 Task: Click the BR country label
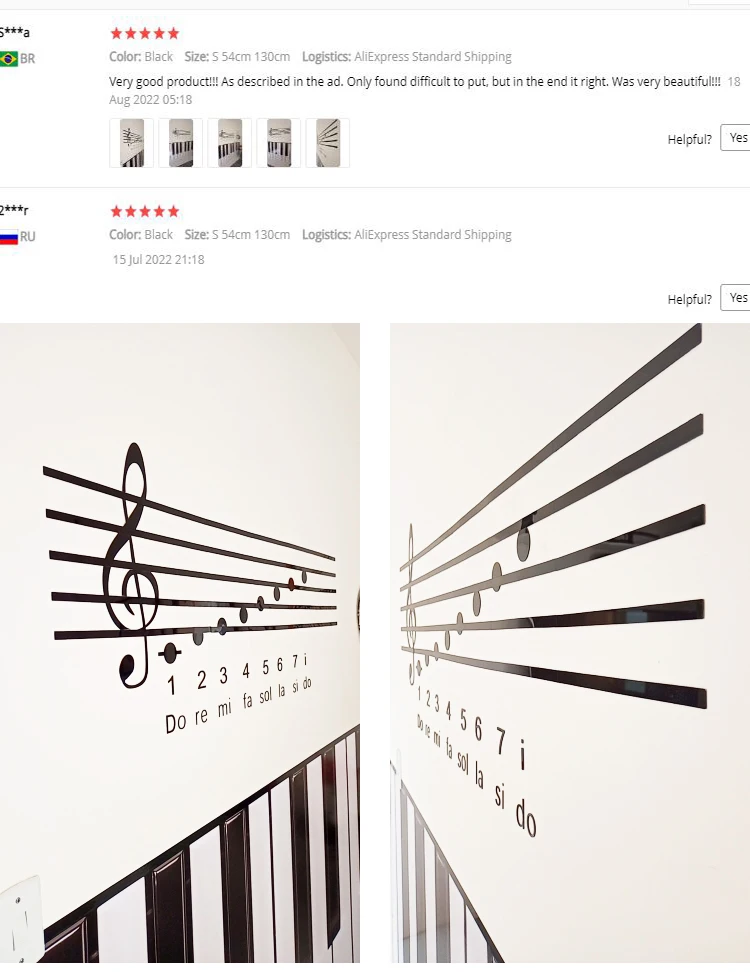[x=27, y=59]
